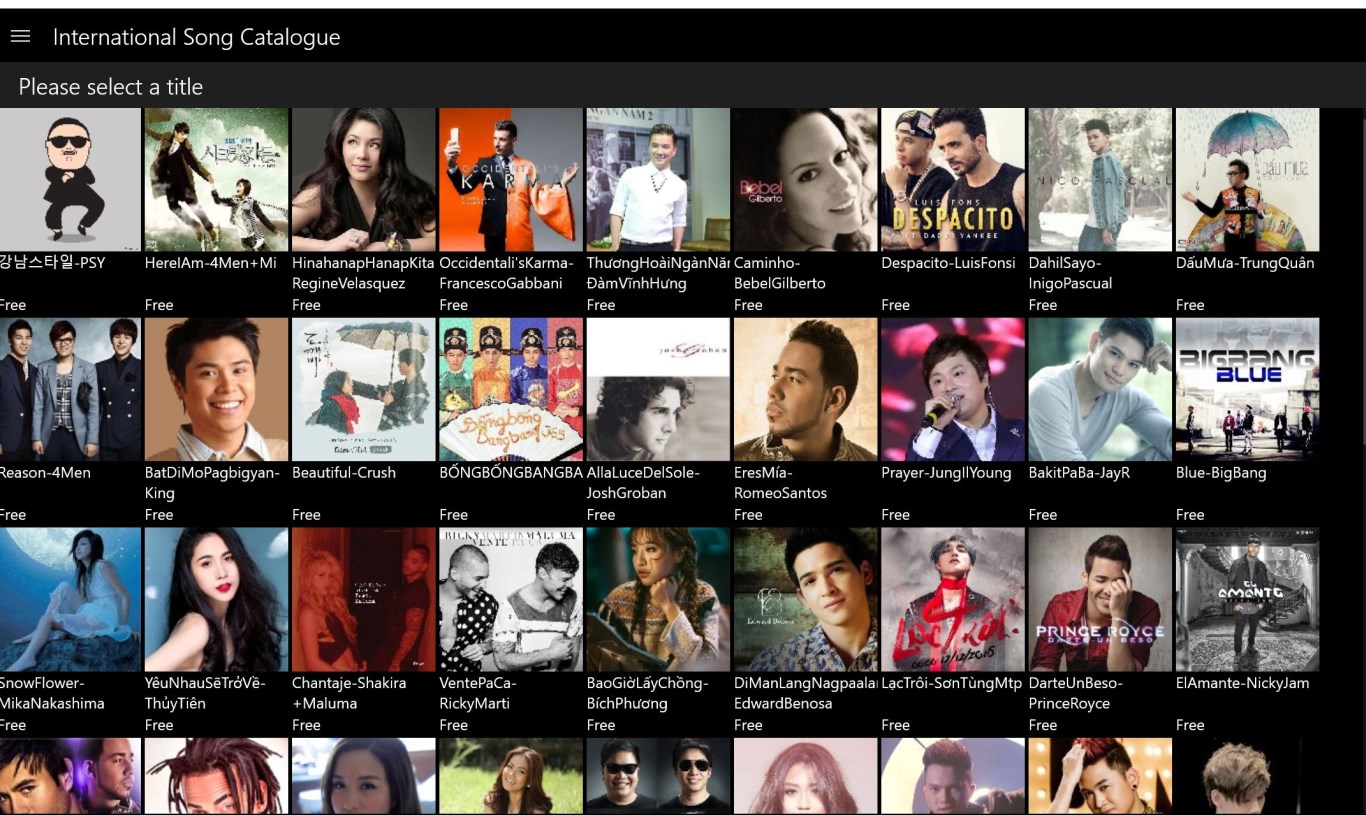Open the Despacito-LuisFonsi album cover
The height and width of the screenshot is (815, 1366).
[x=953, y=179]
